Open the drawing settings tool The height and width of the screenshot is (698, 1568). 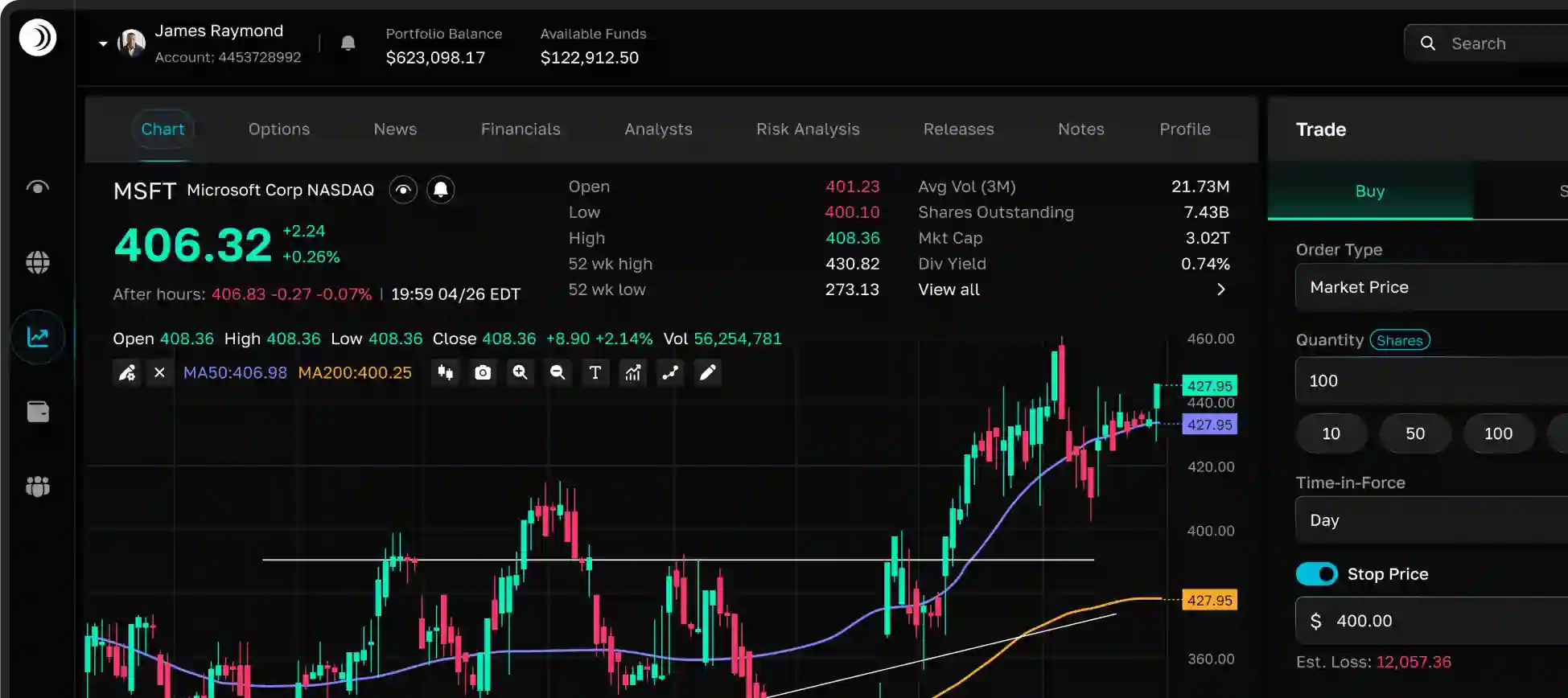(x=127, y=372)
